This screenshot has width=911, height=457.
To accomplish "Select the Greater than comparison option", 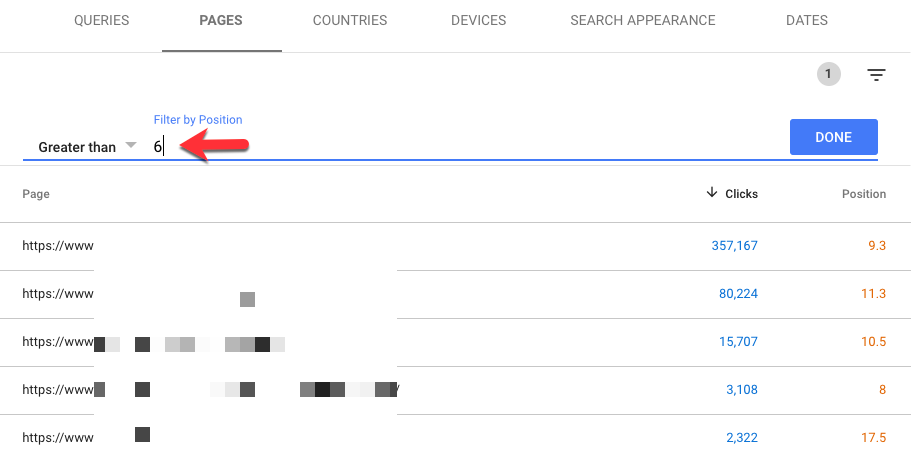I will pyautogui.click(x=77, y=147).
